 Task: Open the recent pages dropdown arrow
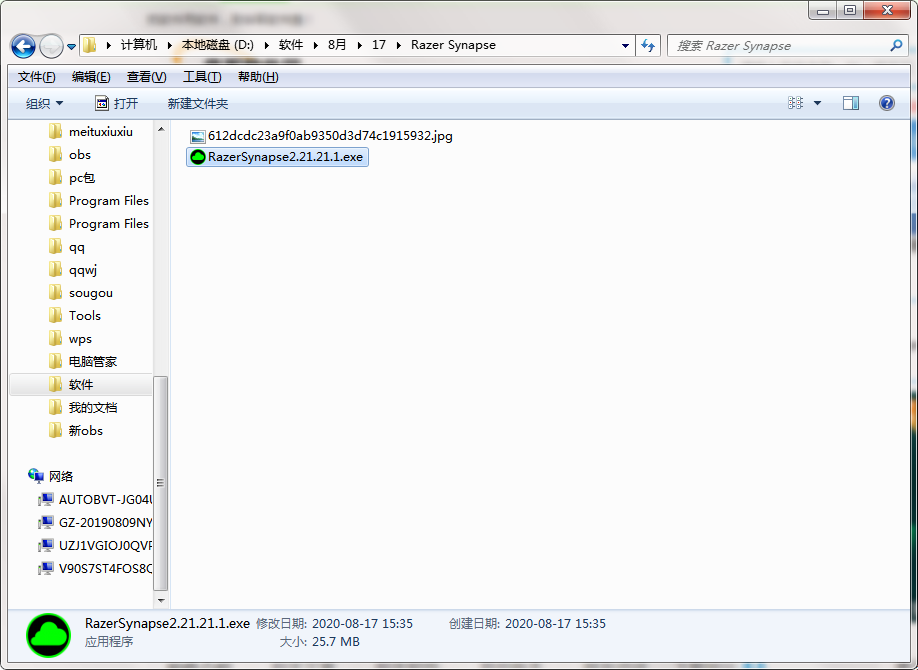click(71, 46)
